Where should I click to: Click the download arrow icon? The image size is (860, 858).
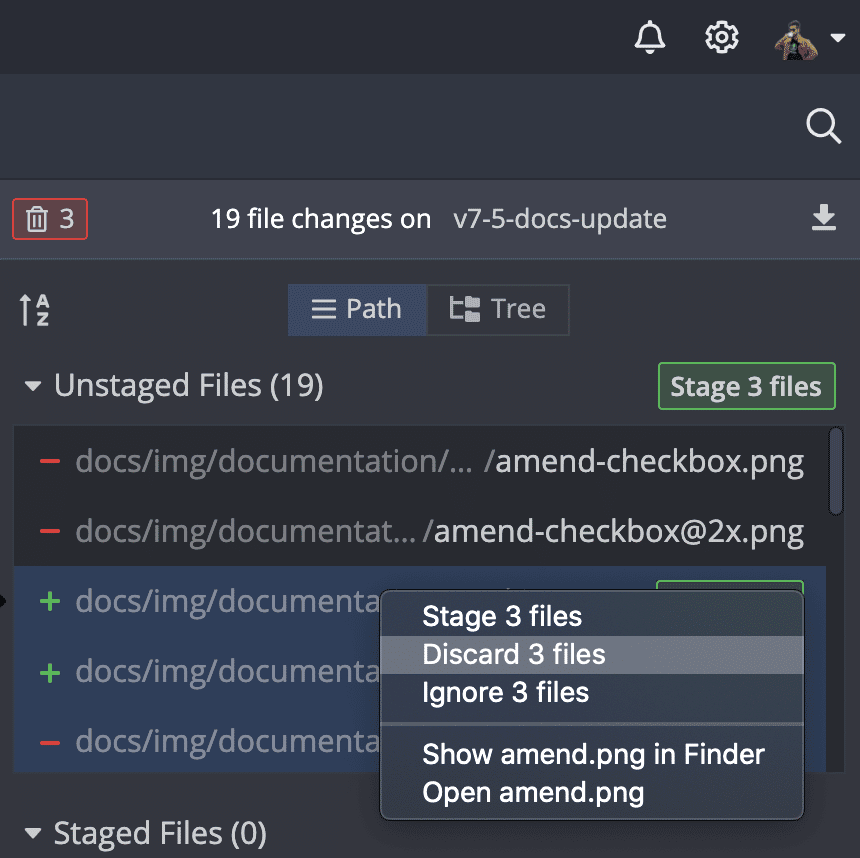pos(823,218)
